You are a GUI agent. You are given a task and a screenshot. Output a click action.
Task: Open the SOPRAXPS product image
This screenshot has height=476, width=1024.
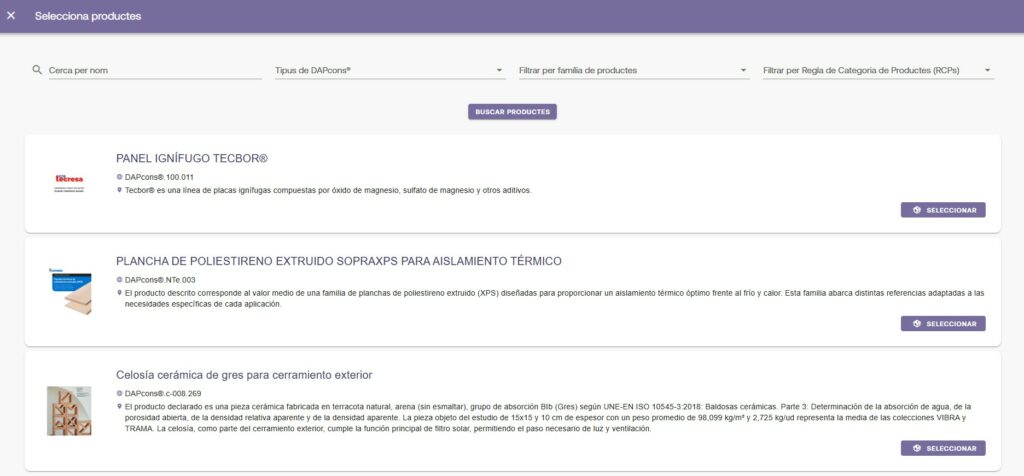click(70, 291)
